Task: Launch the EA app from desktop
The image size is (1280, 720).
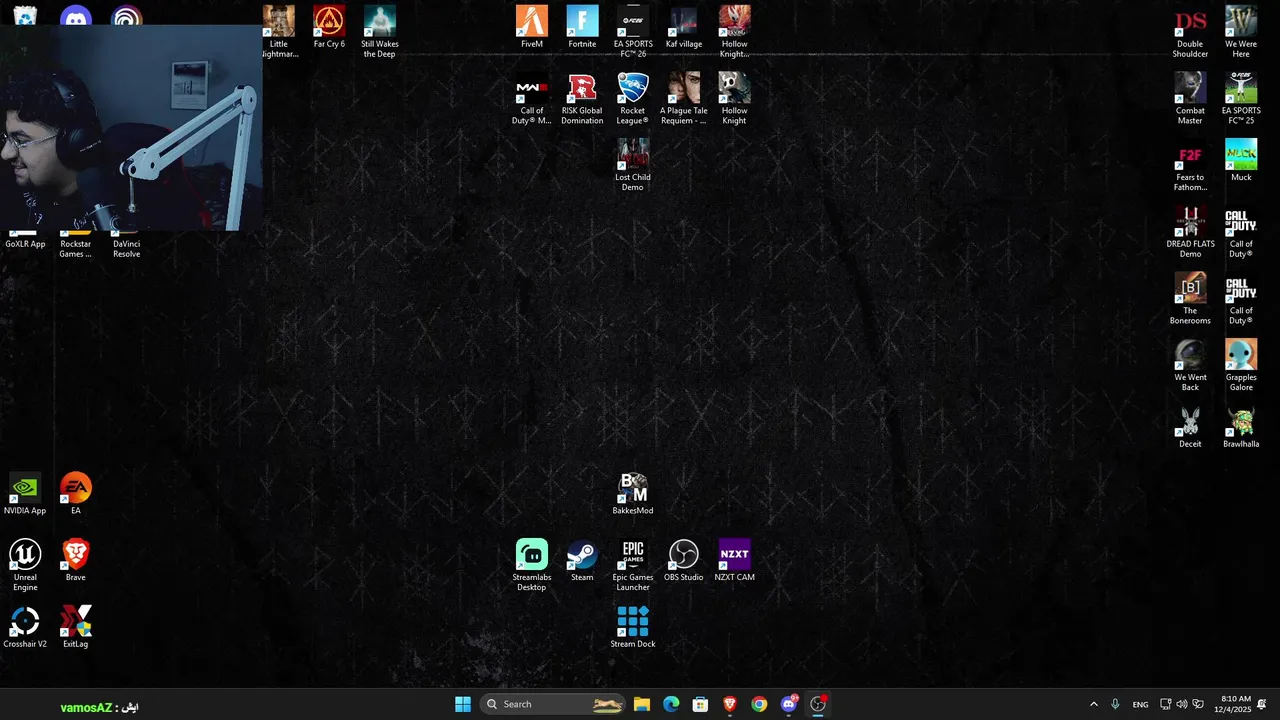Action: coord(76,494)
